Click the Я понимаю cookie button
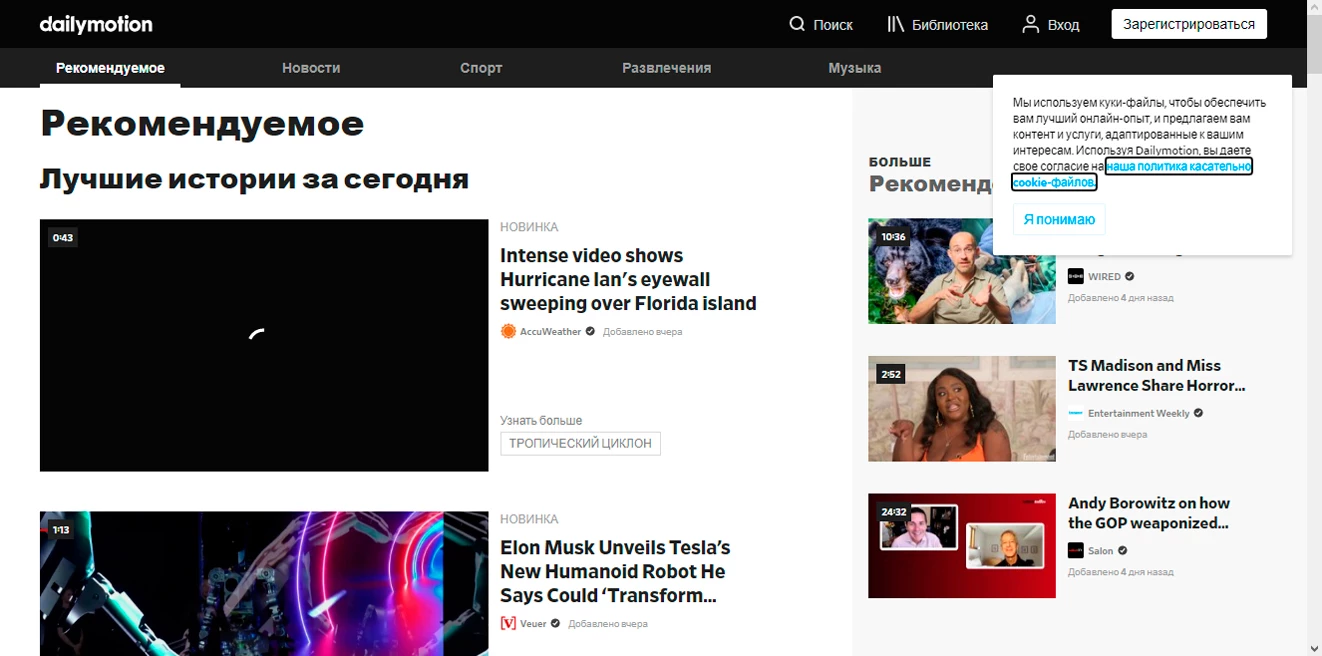The height and width of the screenshot is (656, 1322). 1059,219
